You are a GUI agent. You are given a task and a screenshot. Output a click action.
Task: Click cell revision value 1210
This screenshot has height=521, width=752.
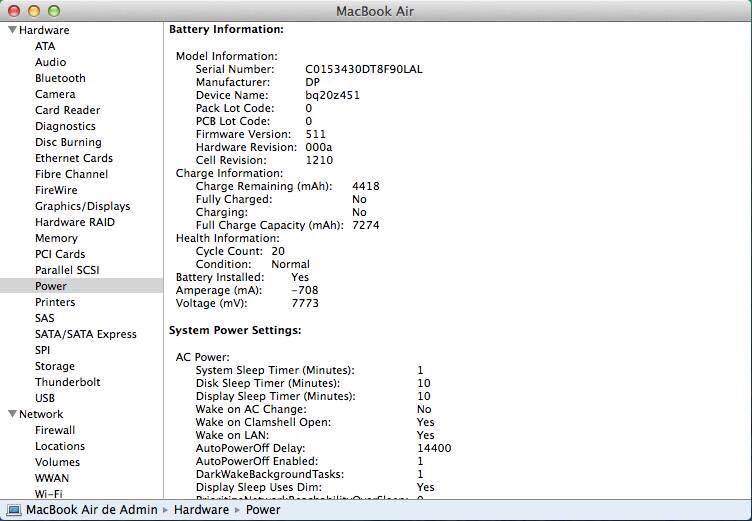(319, 160)
